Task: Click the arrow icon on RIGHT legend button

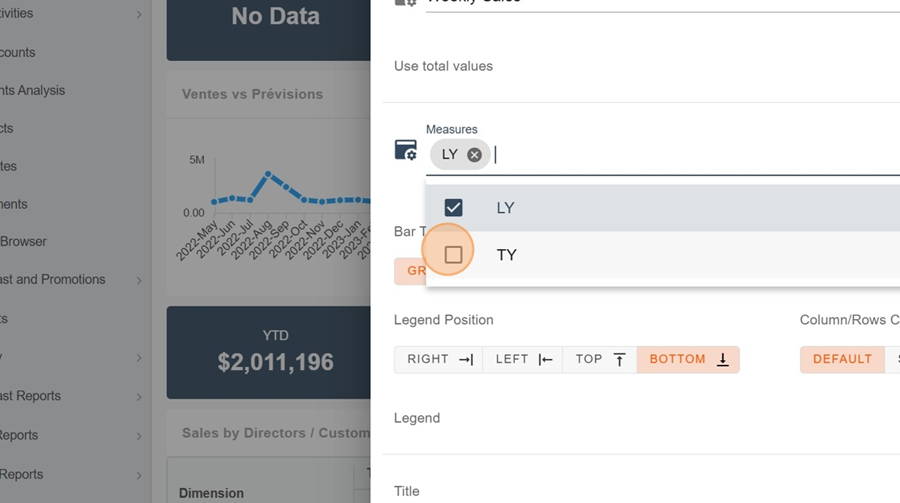Action: (x=465, y=360)
